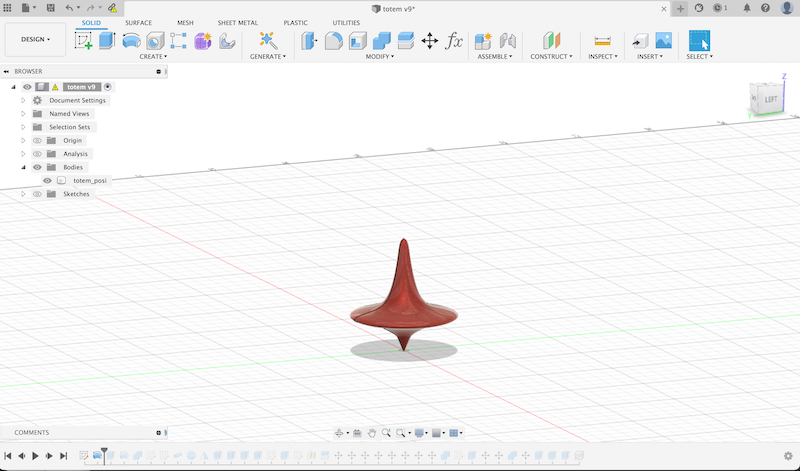
Task: Open timeline settings gear
Action: point(788,456)
